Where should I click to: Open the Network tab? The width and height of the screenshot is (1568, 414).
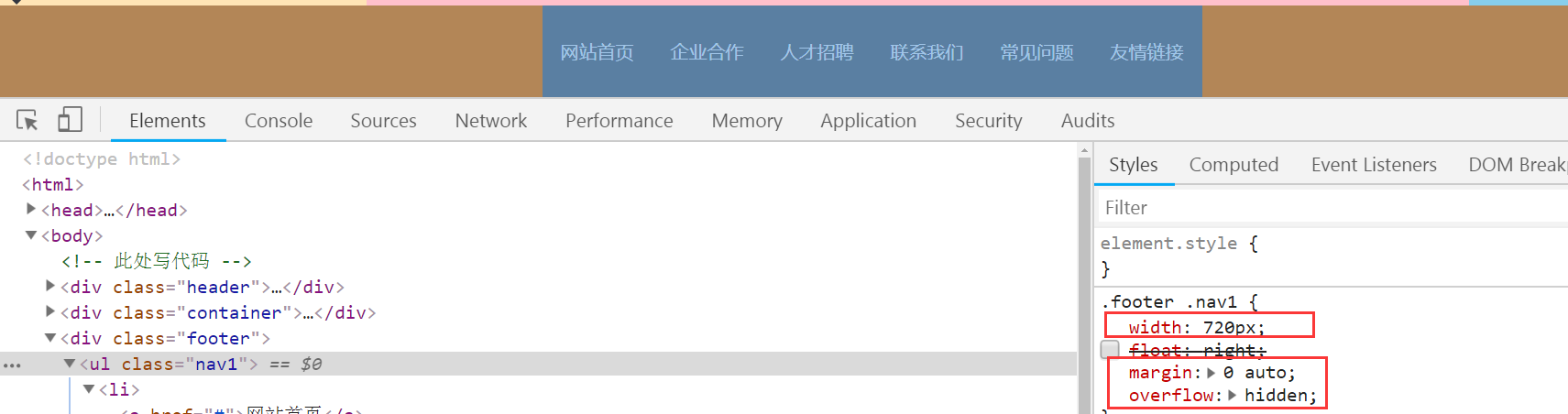(x=491, y=121)
